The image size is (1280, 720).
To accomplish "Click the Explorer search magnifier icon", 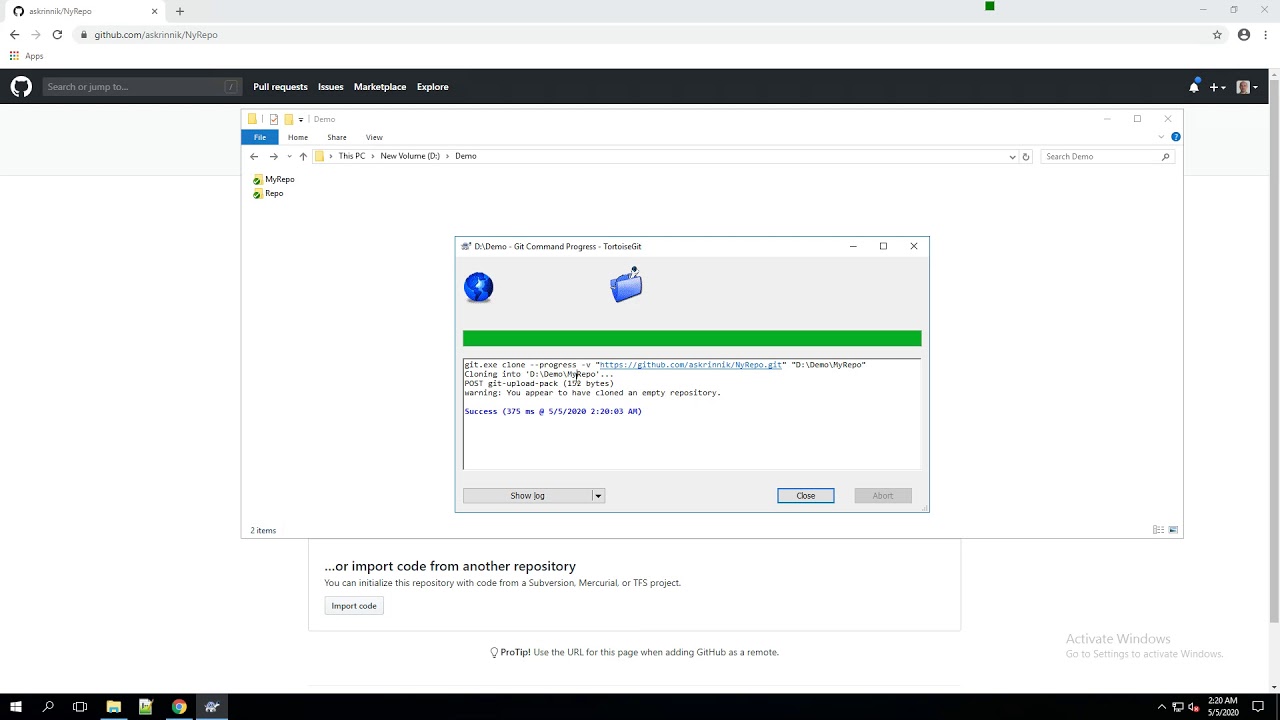I will [x=1165, y=157].
